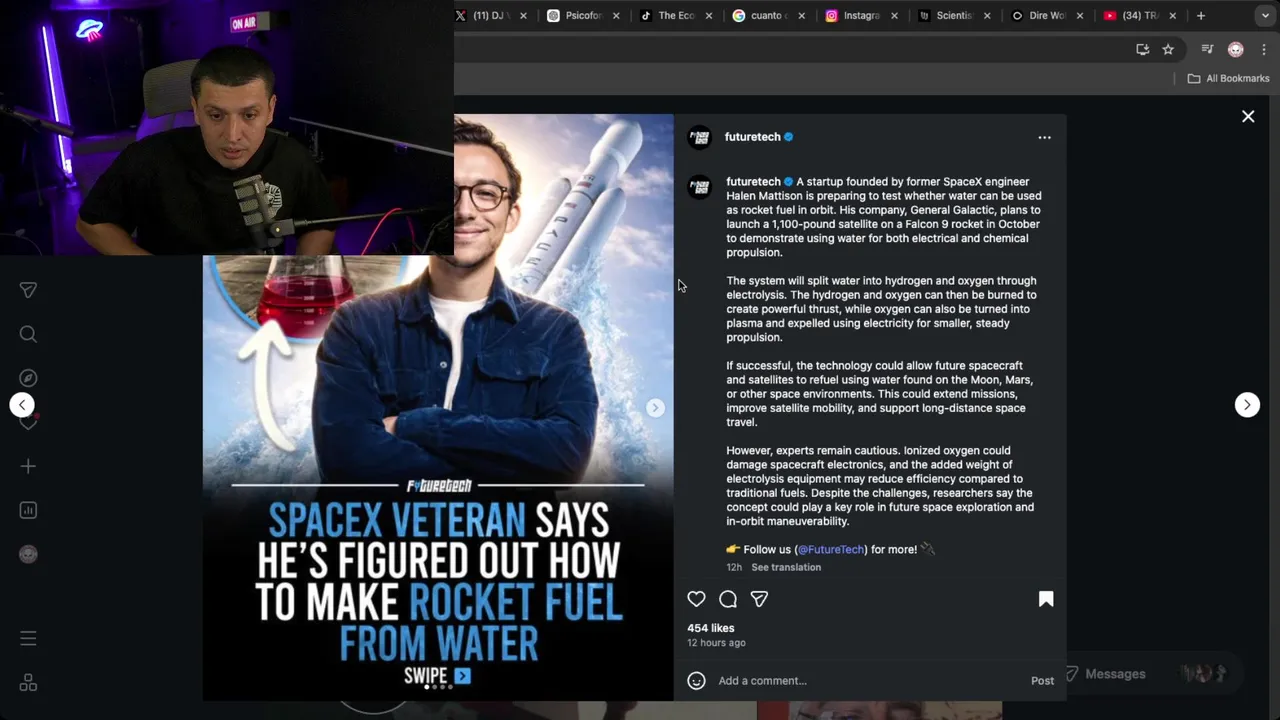
Task: Close the Instagram browser tab
Action: click(894, 16)
